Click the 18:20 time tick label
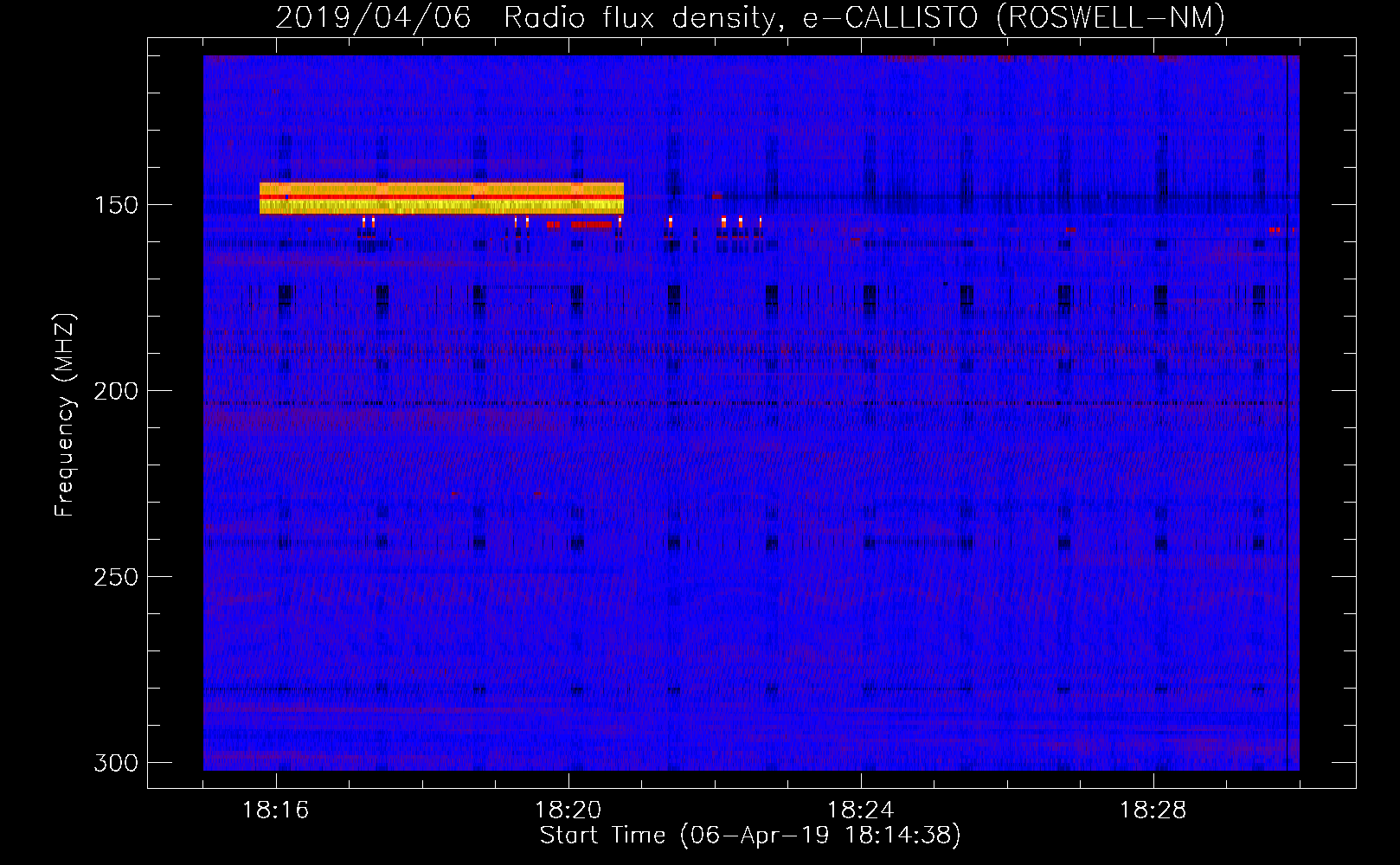 click(568, 811)
